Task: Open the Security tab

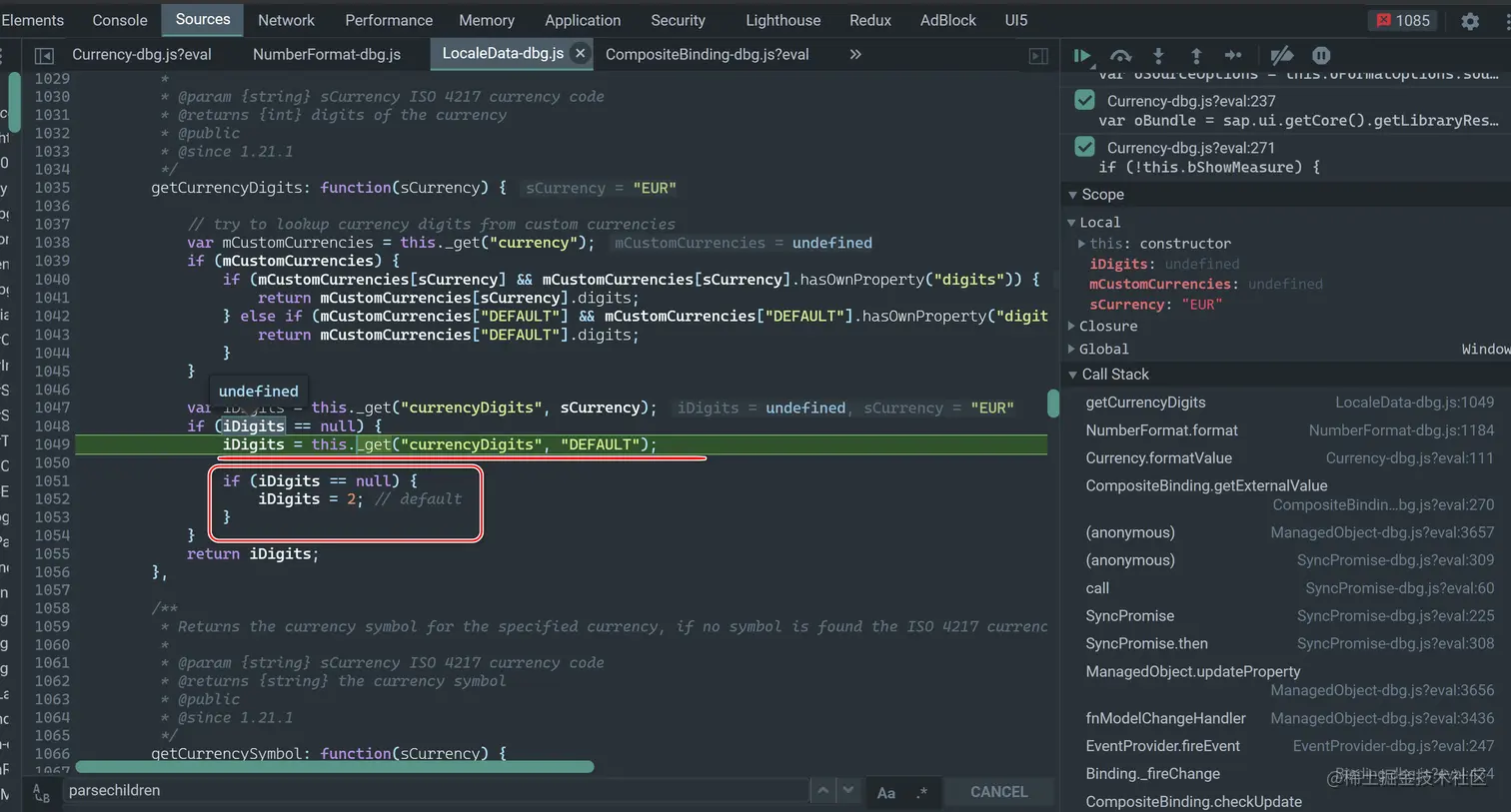Action: tap(678, 20)
